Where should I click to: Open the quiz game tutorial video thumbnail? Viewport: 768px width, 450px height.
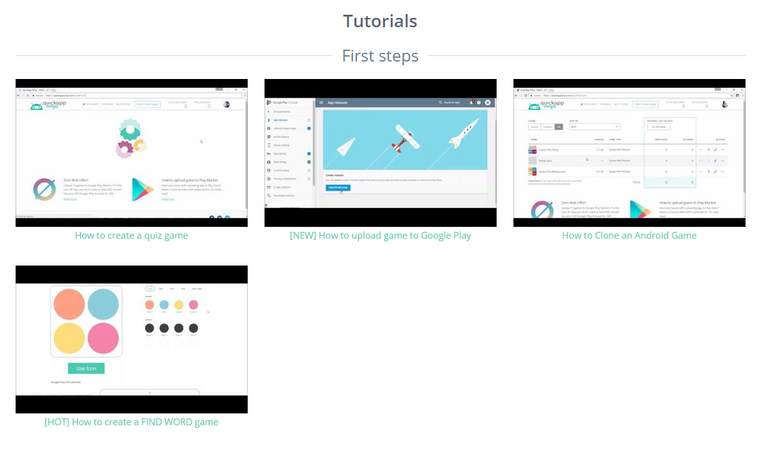point(131,153)
